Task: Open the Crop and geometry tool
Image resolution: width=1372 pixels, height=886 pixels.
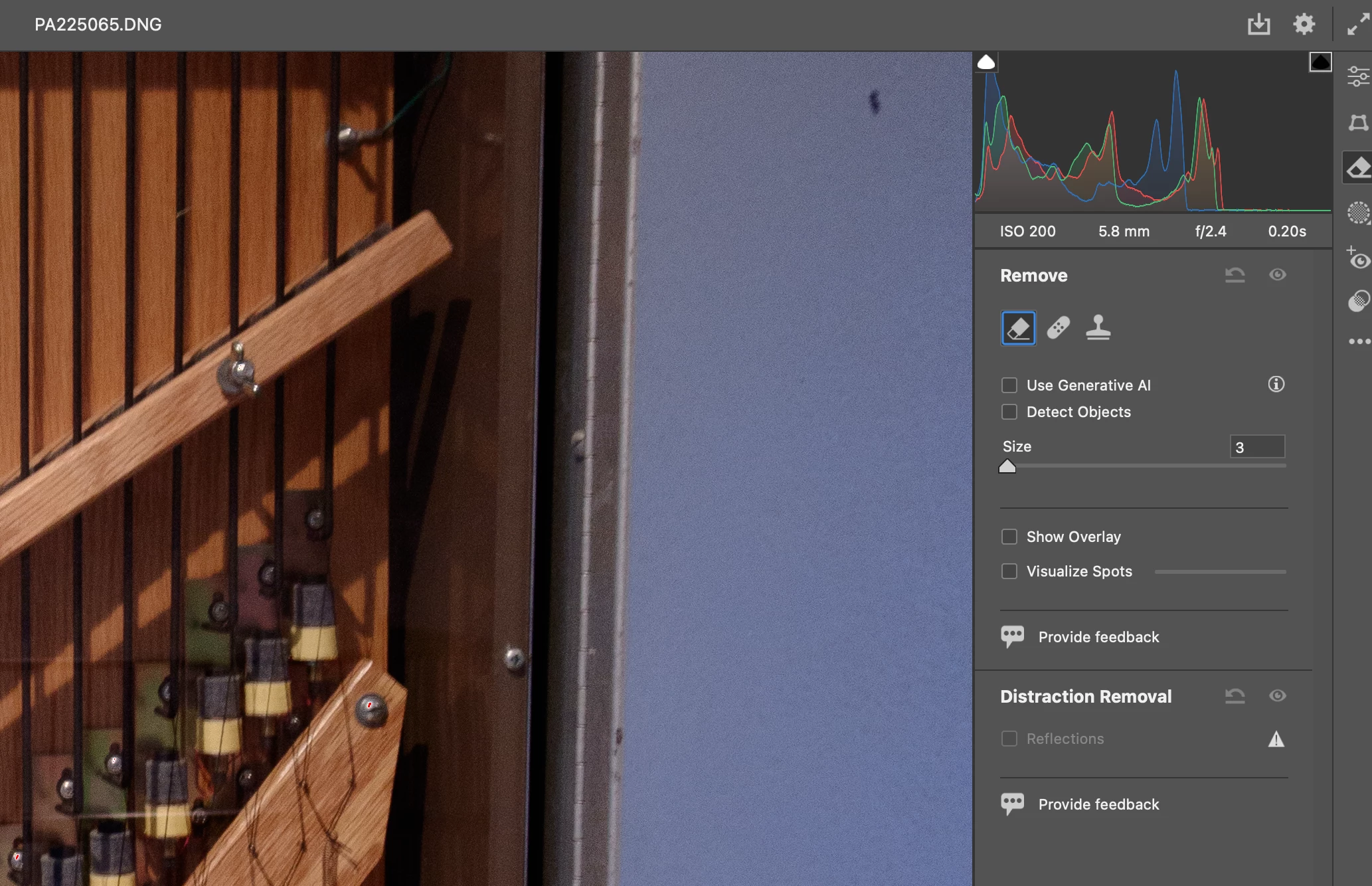Action: tap(1357, 123)
